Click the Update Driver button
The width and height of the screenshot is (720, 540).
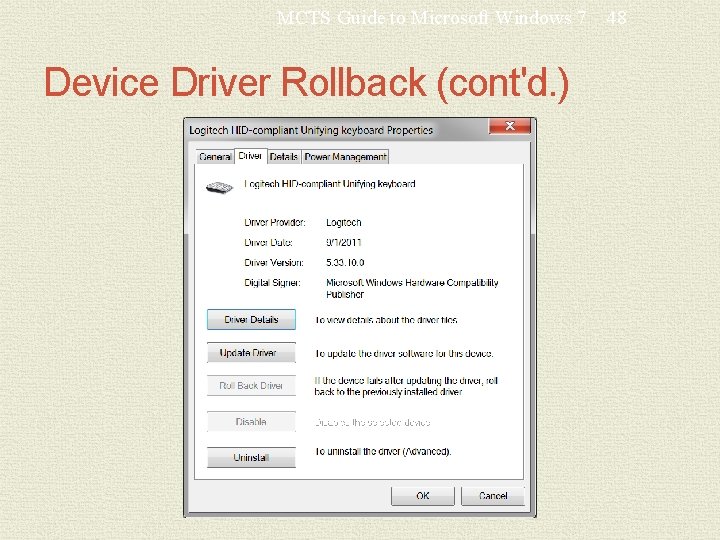(x=251, y=353)
